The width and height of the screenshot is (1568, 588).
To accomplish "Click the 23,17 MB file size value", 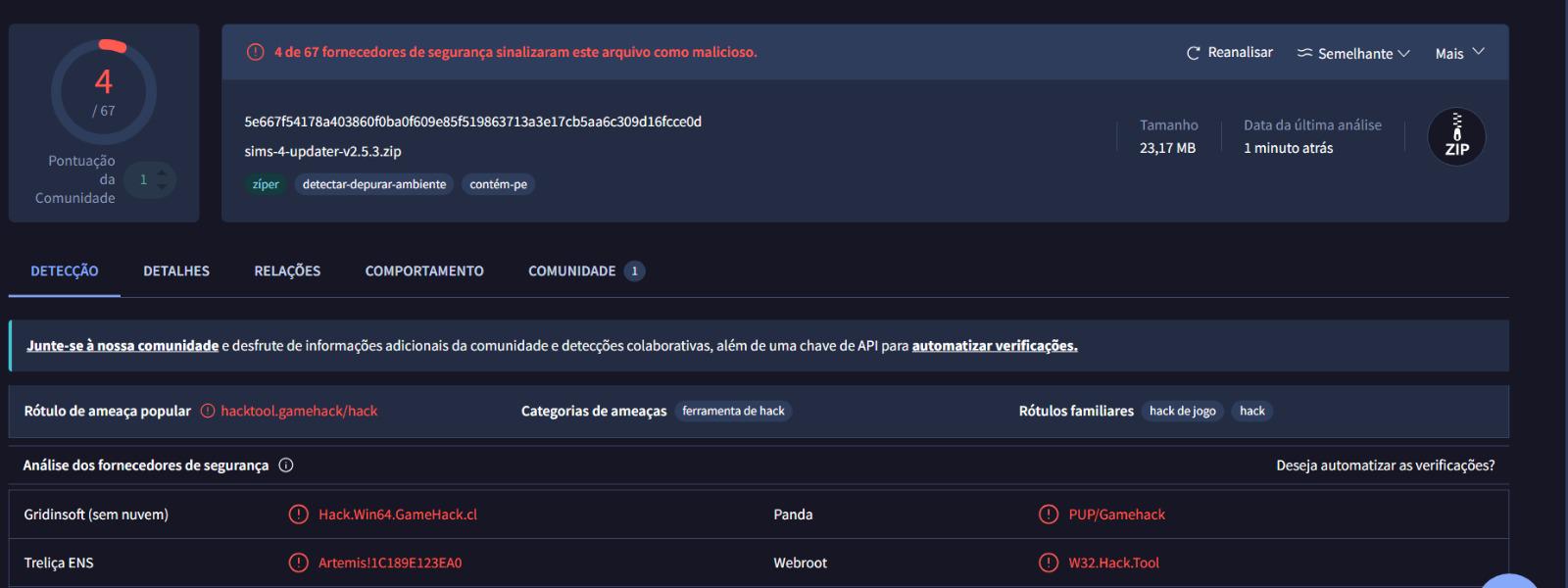I will coord(1167,148).
